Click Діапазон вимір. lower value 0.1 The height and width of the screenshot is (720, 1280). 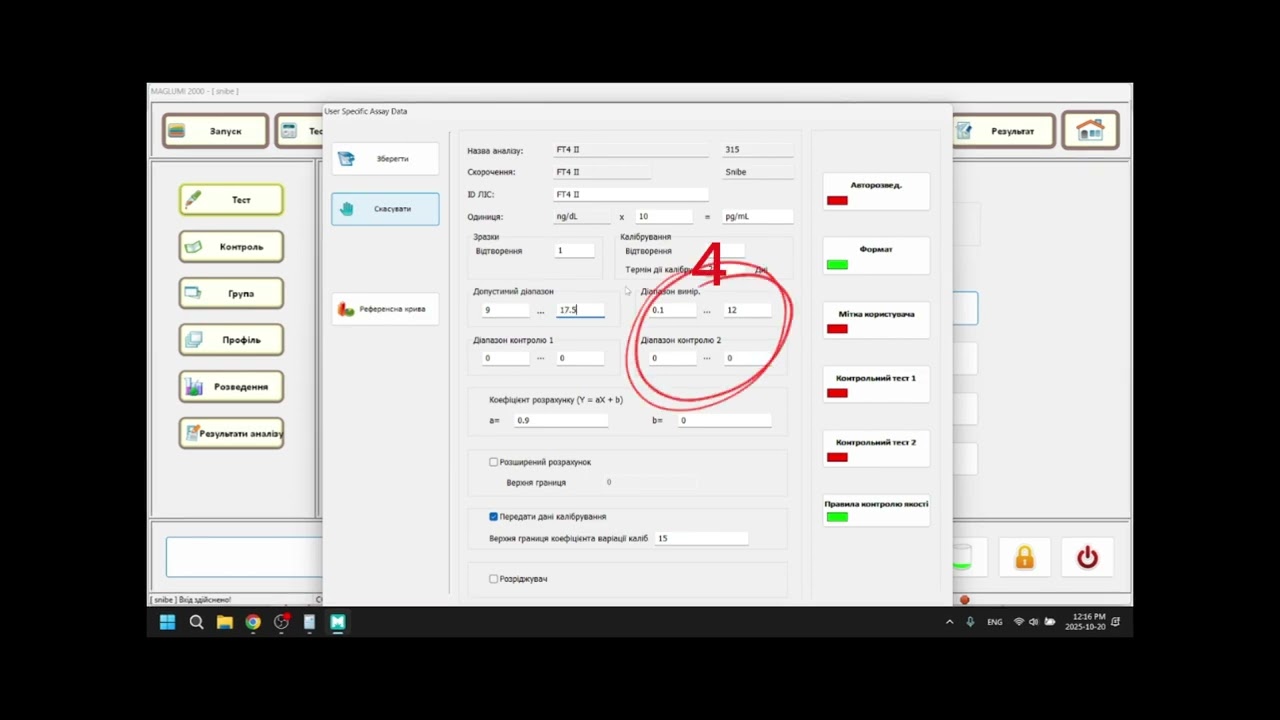[673, 310]
